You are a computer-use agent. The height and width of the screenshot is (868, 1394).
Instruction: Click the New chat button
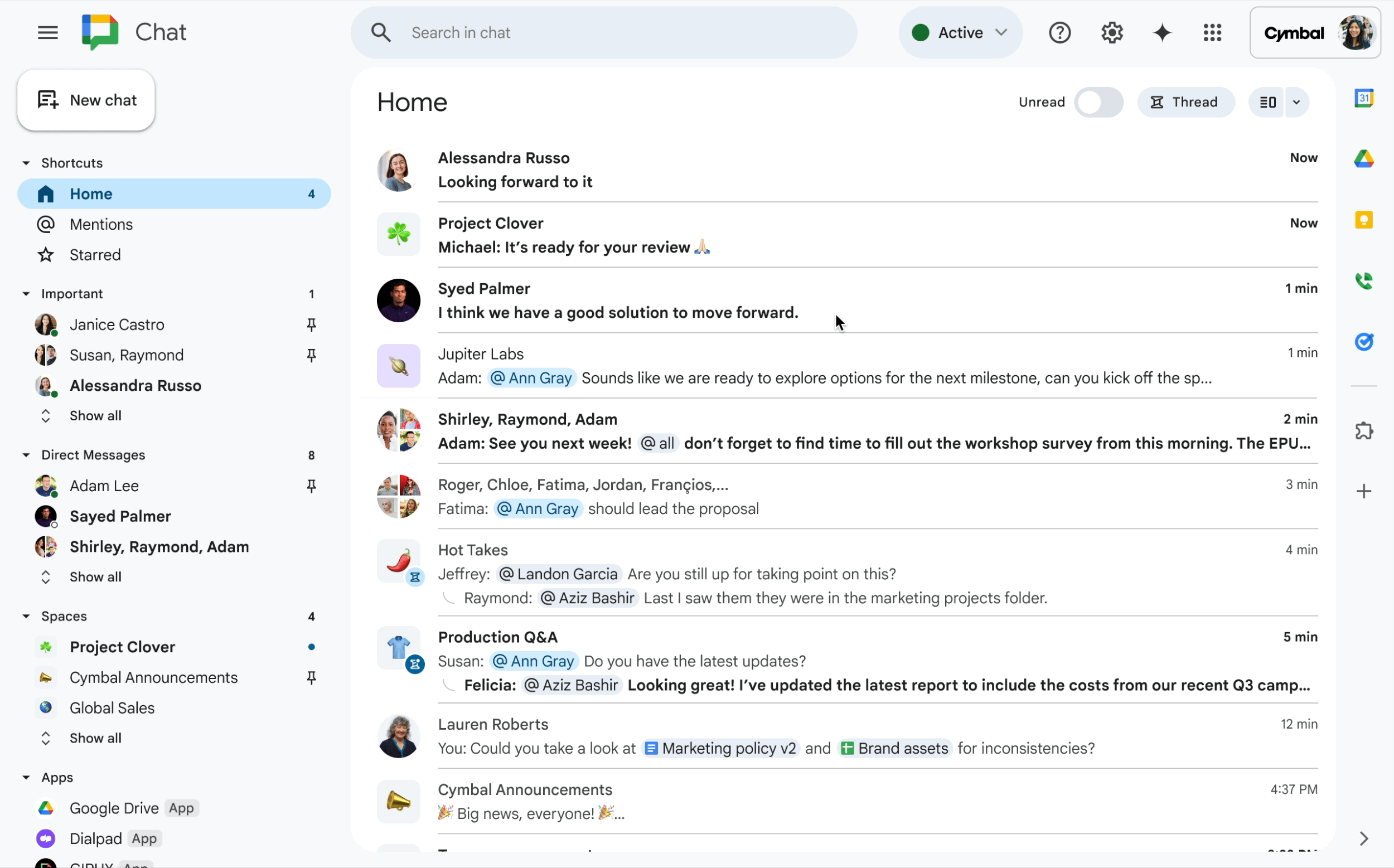86,100
